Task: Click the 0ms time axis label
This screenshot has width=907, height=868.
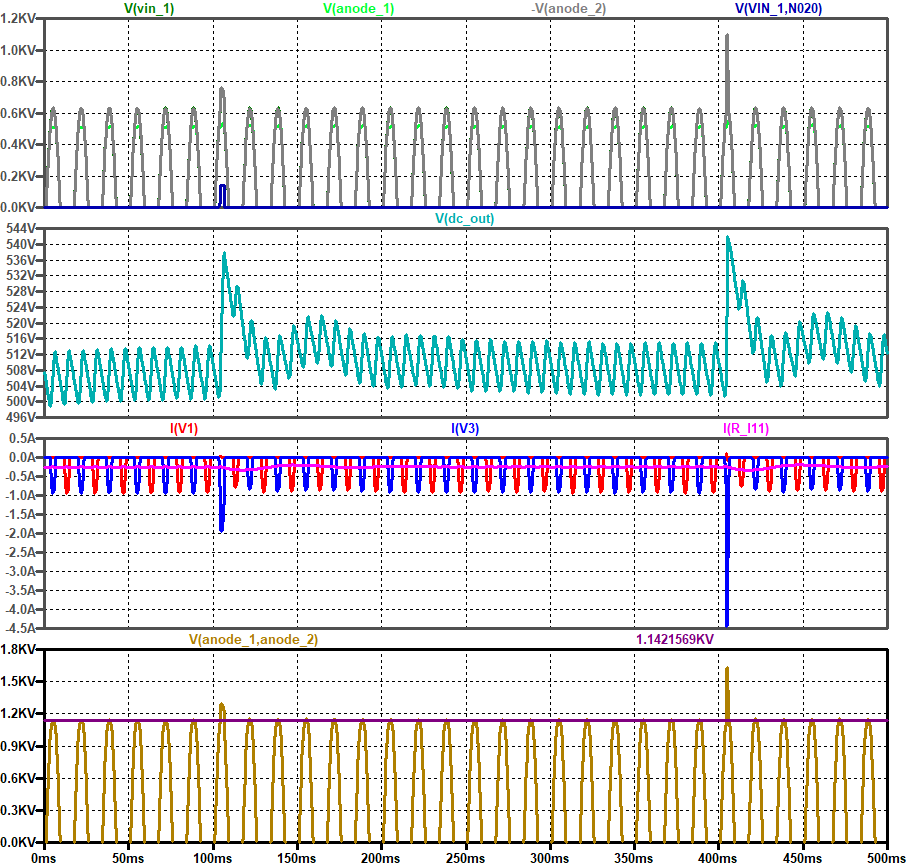Action: point(45,858)
